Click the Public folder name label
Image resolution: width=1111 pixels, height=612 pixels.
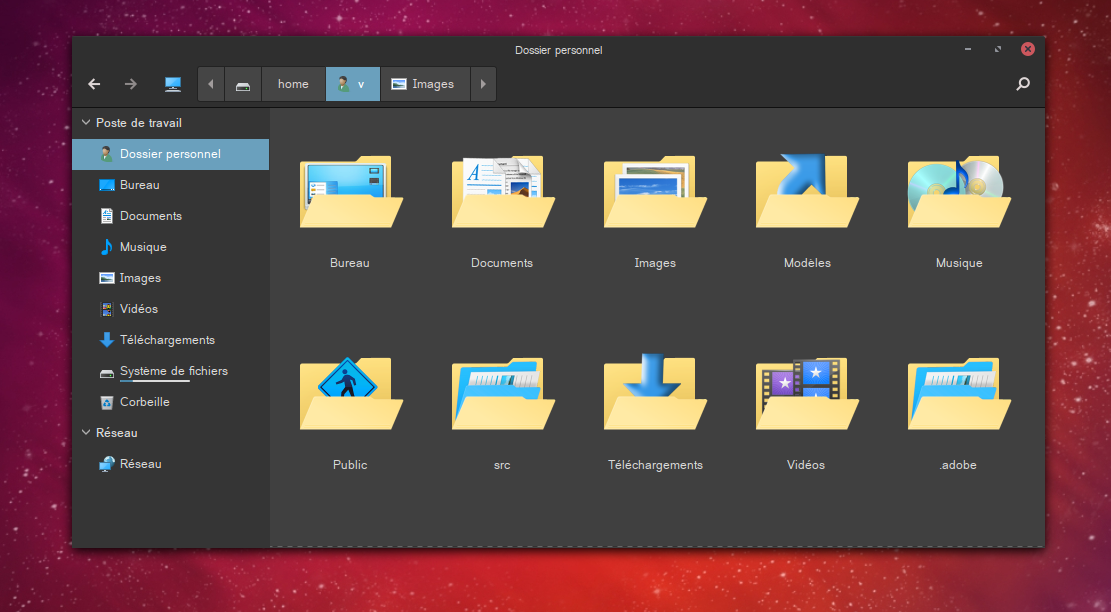350,465
